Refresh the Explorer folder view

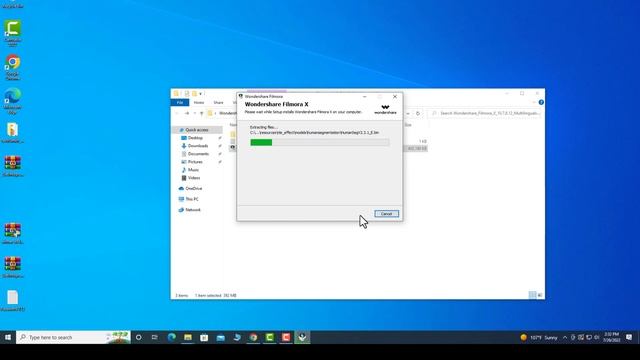tap(418, 113)
